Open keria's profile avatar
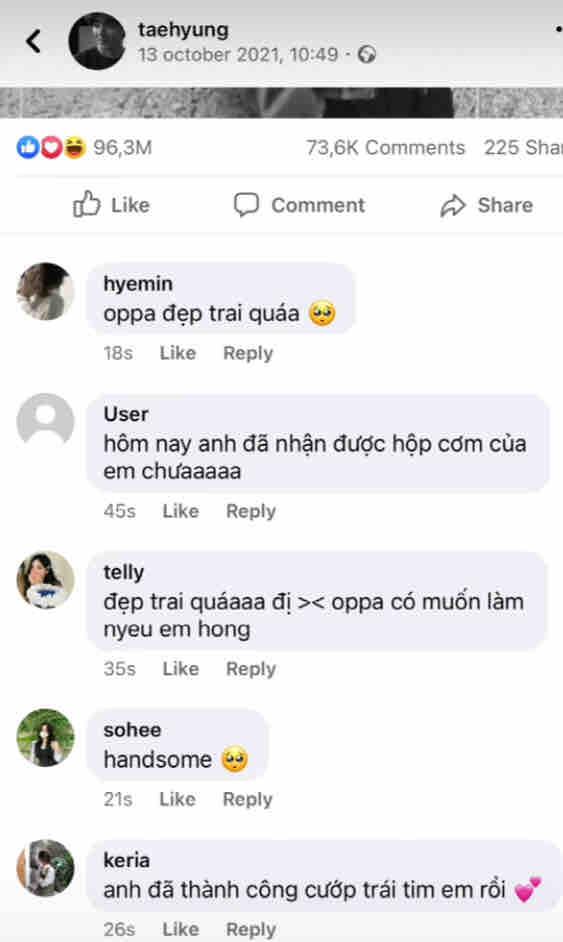Viewport: 563px width, 942px height. 45,868
